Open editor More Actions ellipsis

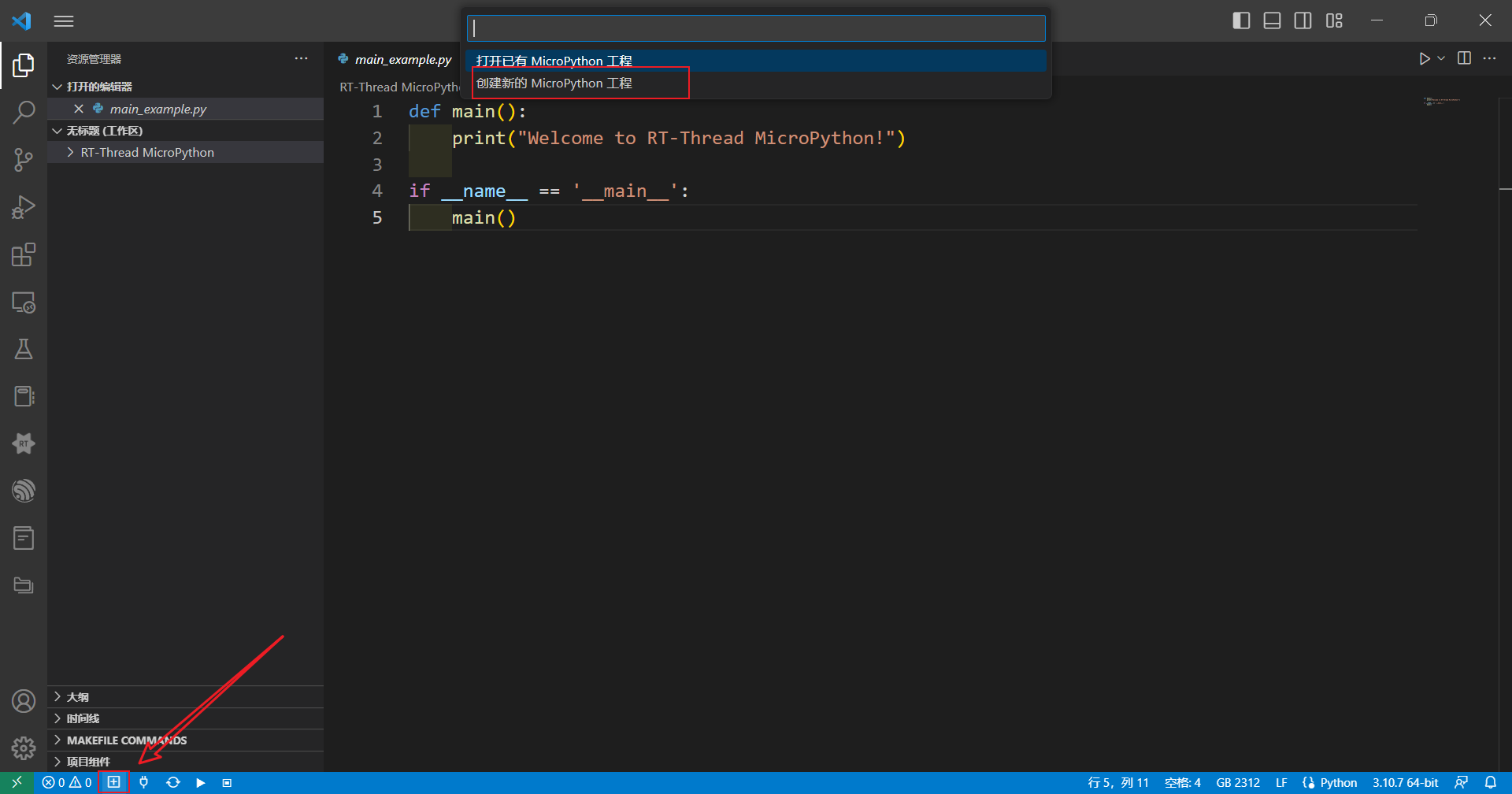click(x=1489, y=58)
